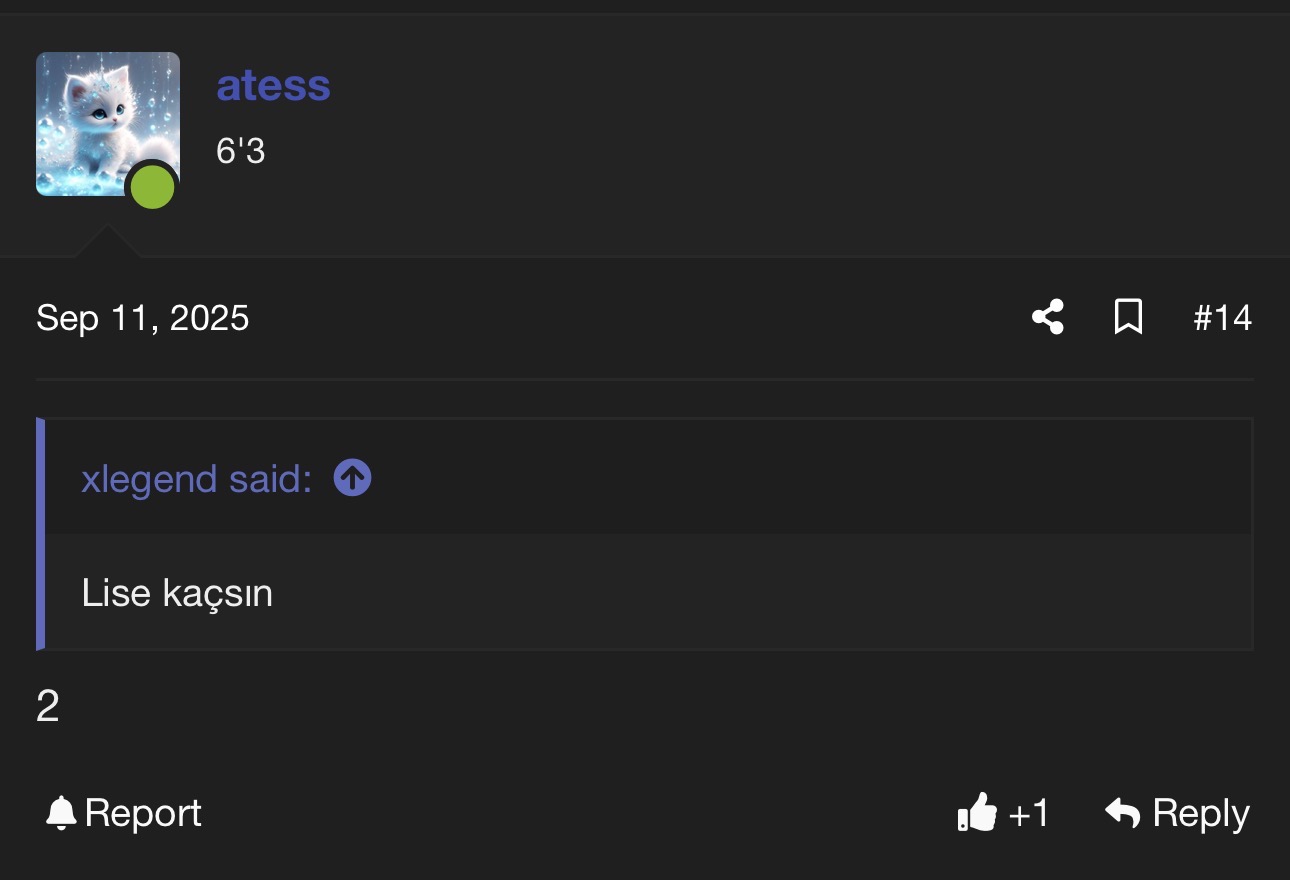The image size is (1290, 880).
Task: Click the +1 reaction label
Action: click(x=1028, y=814)
